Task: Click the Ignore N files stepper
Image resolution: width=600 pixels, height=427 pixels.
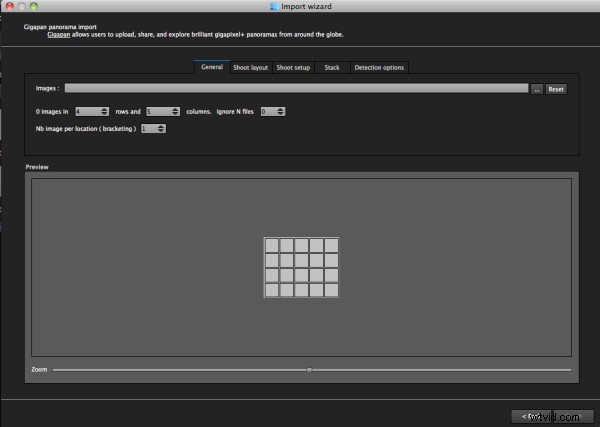Action: pos(281,111)
